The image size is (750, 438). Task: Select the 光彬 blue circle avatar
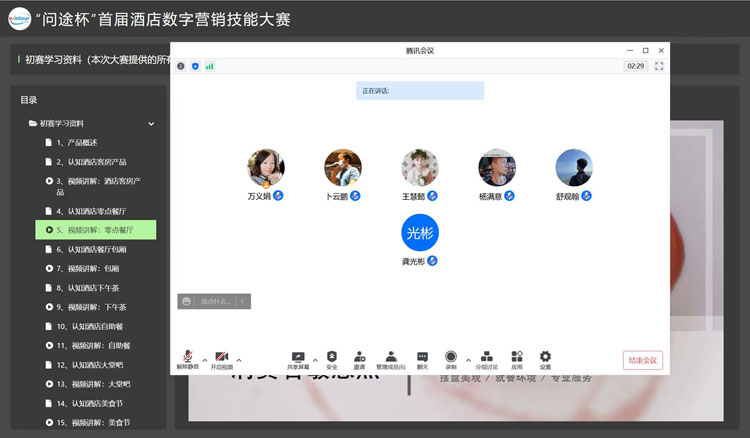[420, 232]
